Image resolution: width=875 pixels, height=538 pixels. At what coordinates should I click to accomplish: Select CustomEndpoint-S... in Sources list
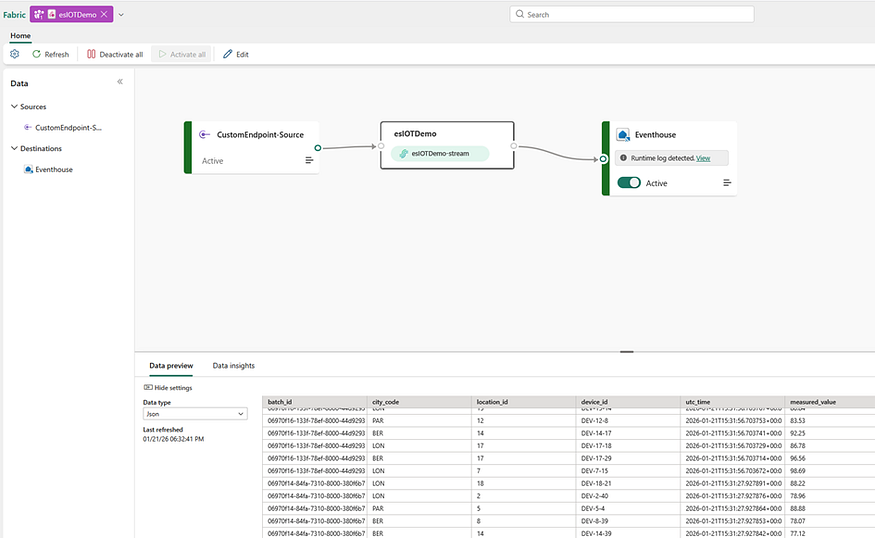coord(63,128)
